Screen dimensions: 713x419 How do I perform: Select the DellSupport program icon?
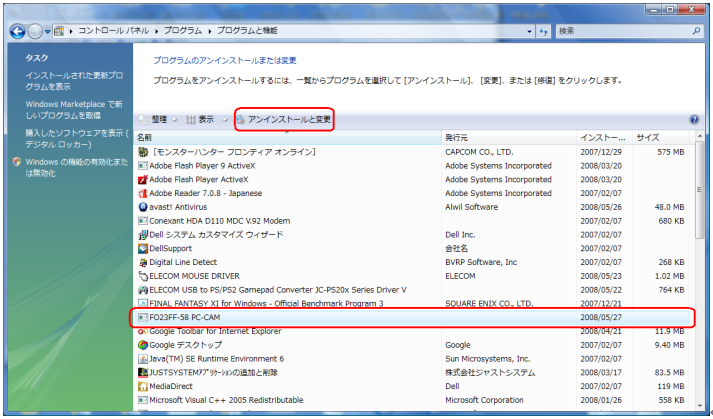pyautogui.click(x=143, y=248)
